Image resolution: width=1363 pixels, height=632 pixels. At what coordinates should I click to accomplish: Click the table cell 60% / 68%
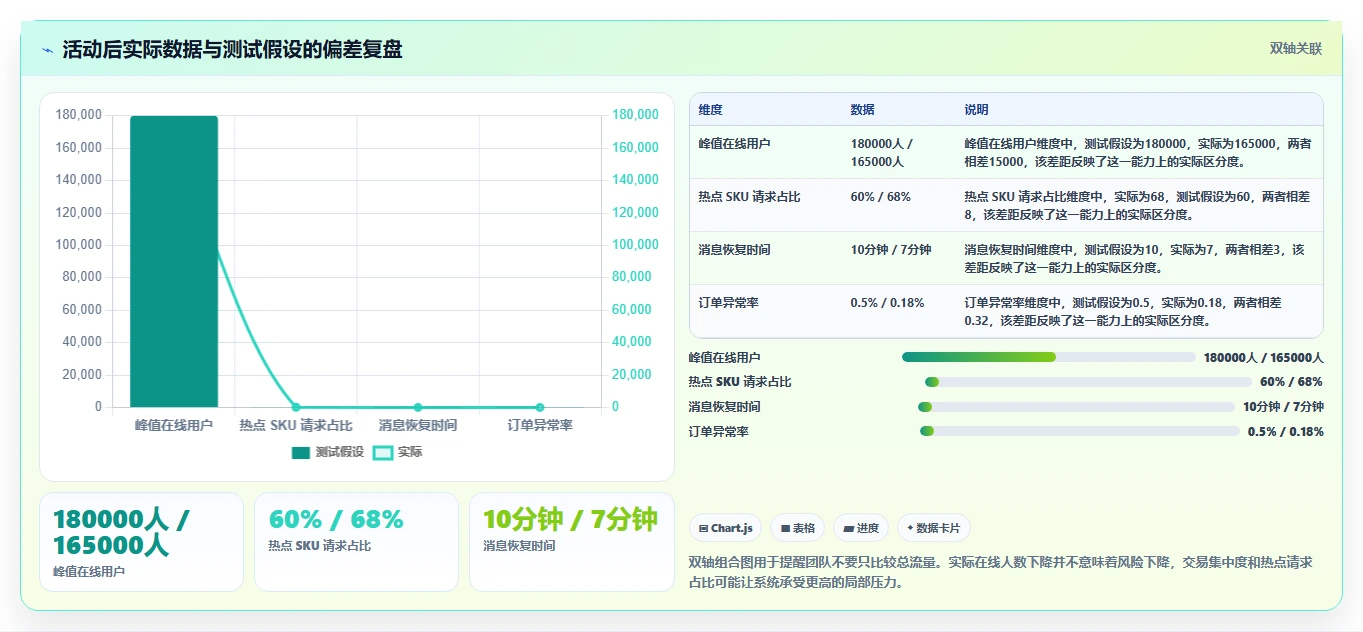(x=880, y=197)
